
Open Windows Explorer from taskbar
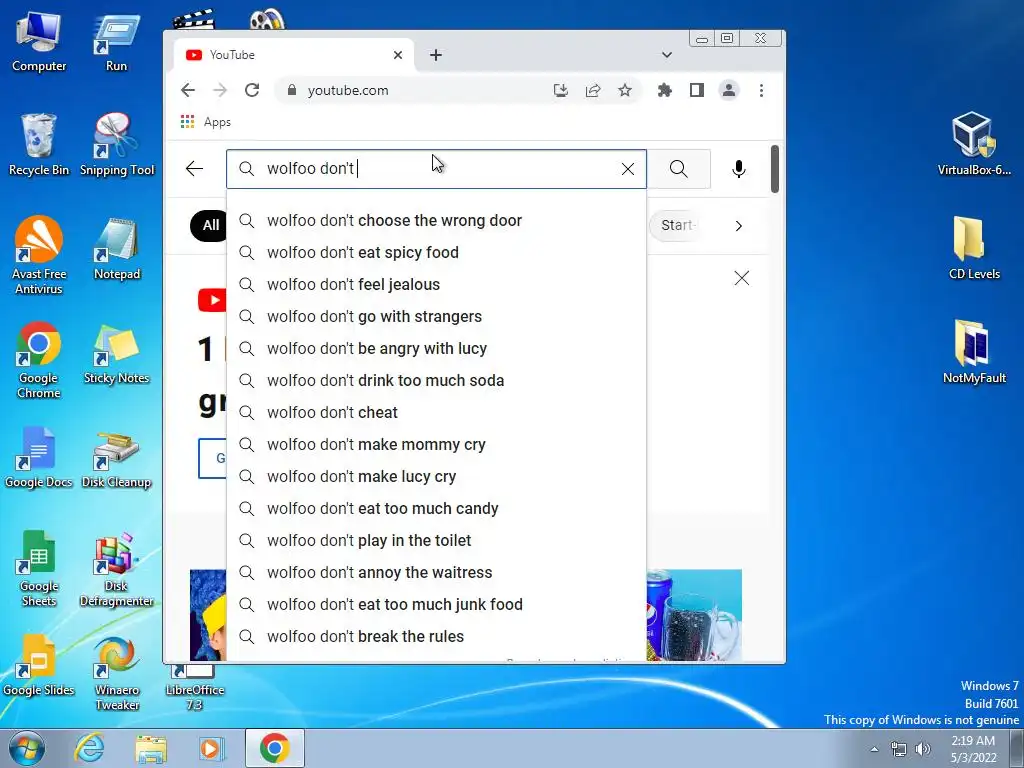click(150, 748)
